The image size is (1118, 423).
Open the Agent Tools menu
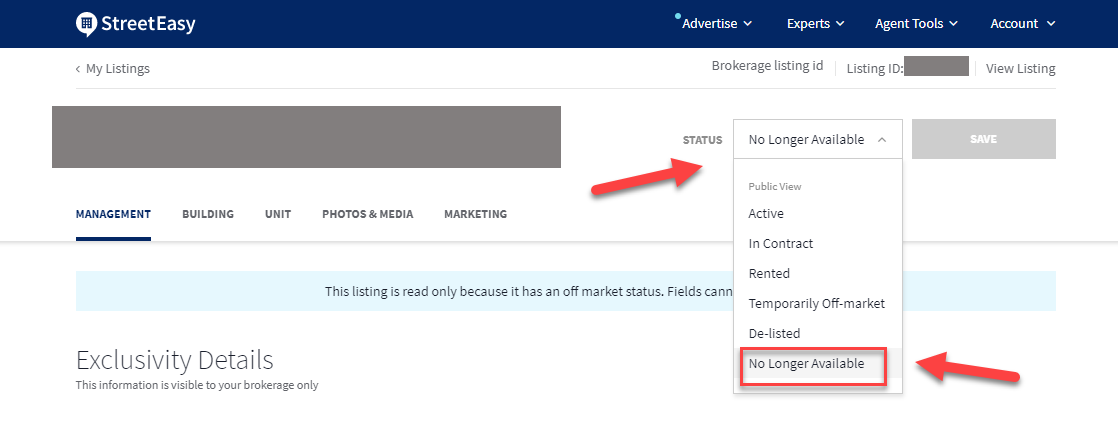click(916, 24)
